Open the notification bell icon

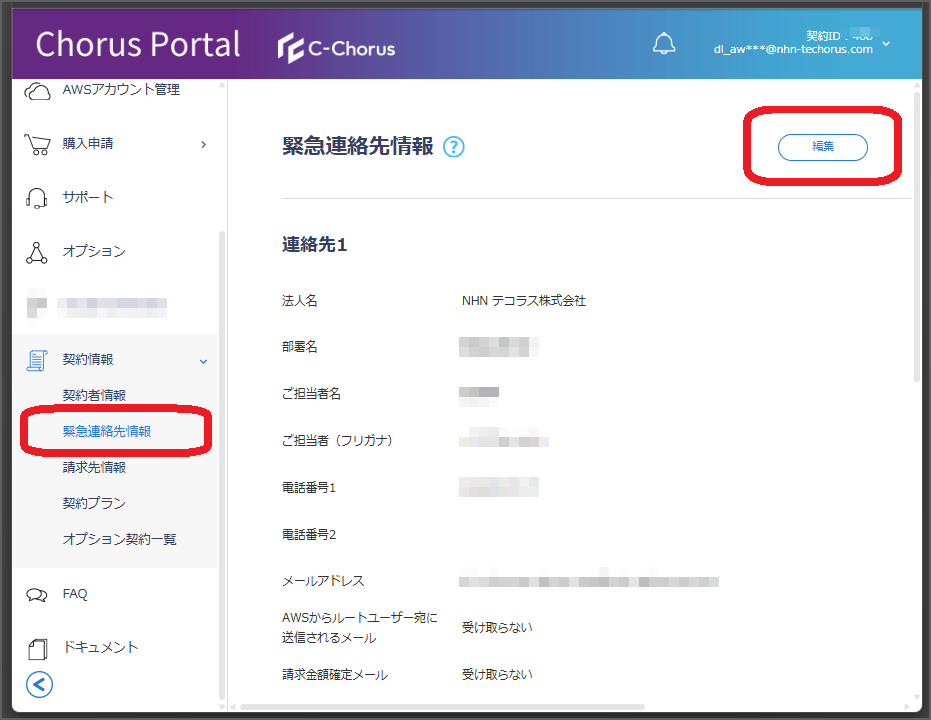point(664,44)
